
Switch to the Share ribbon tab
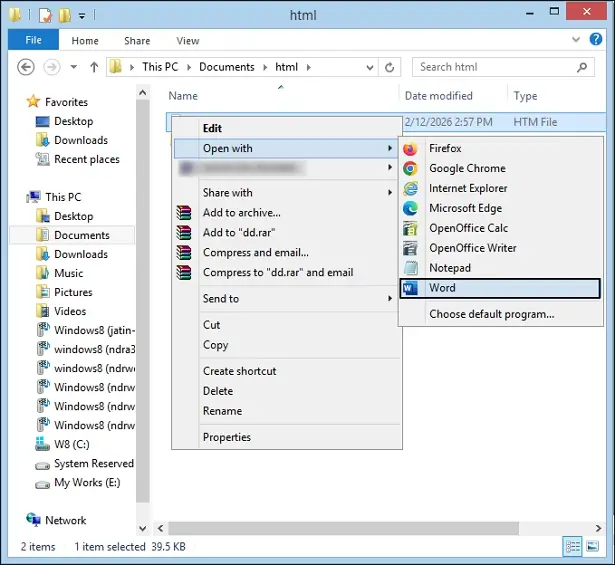(x=137, y=41)
